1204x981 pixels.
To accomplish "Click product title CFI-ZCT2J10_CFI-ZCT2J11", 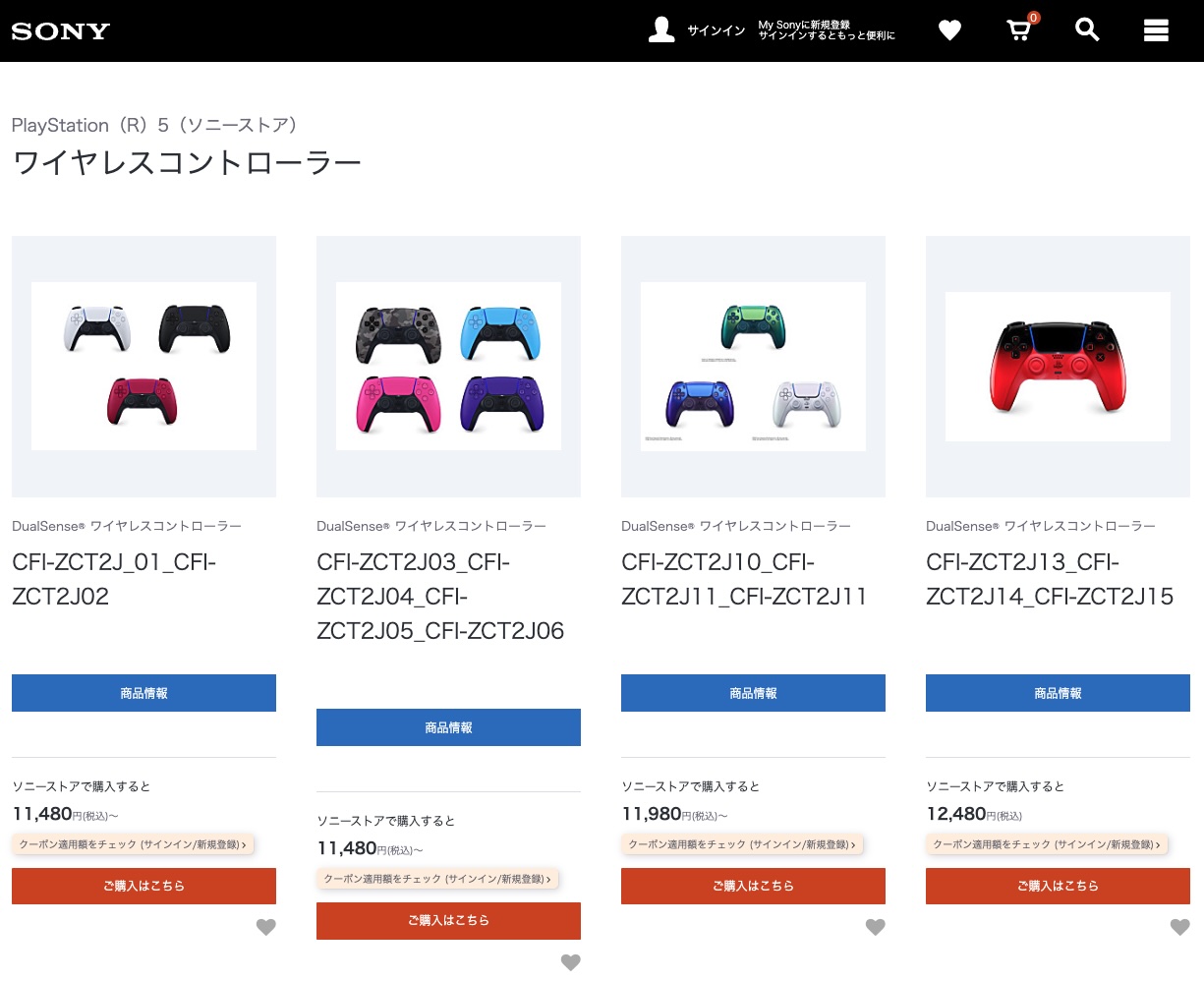I will pyautogui.click(x=744, y=579).
